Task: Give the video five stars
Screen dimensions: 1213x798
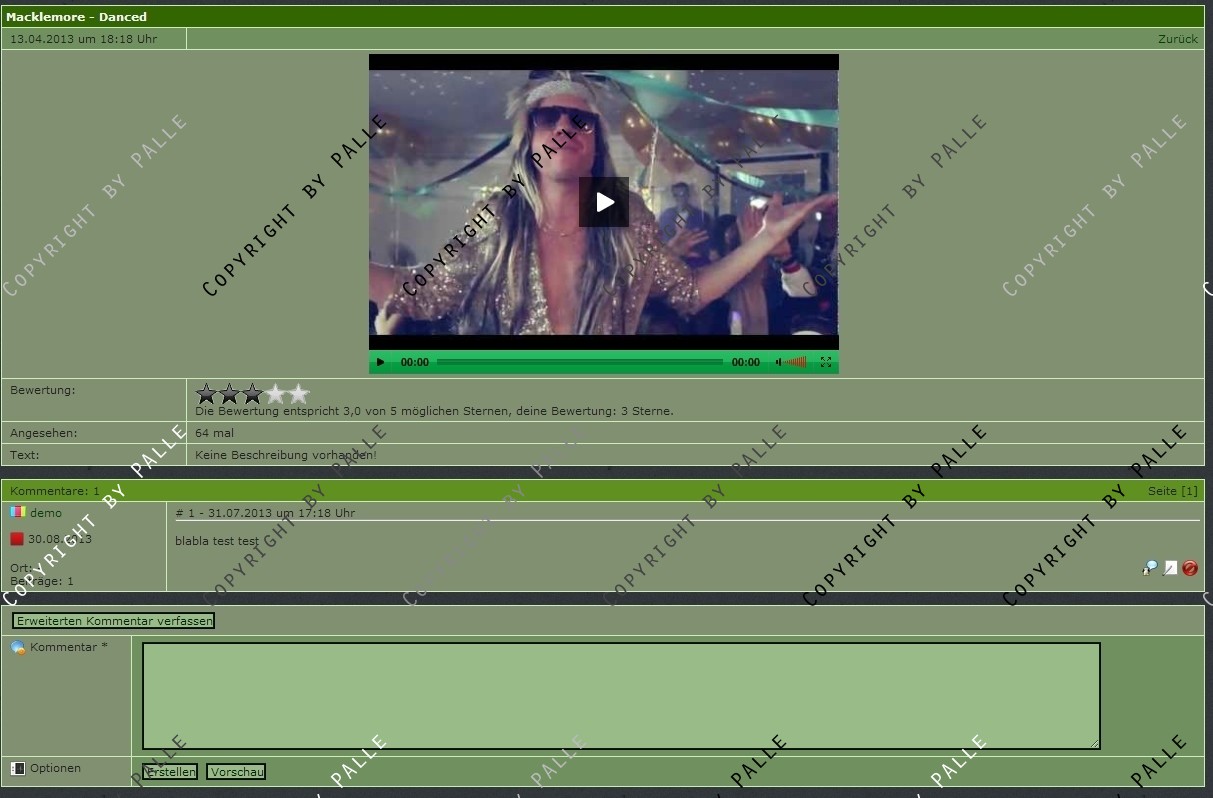Action: tap(299, 394)
